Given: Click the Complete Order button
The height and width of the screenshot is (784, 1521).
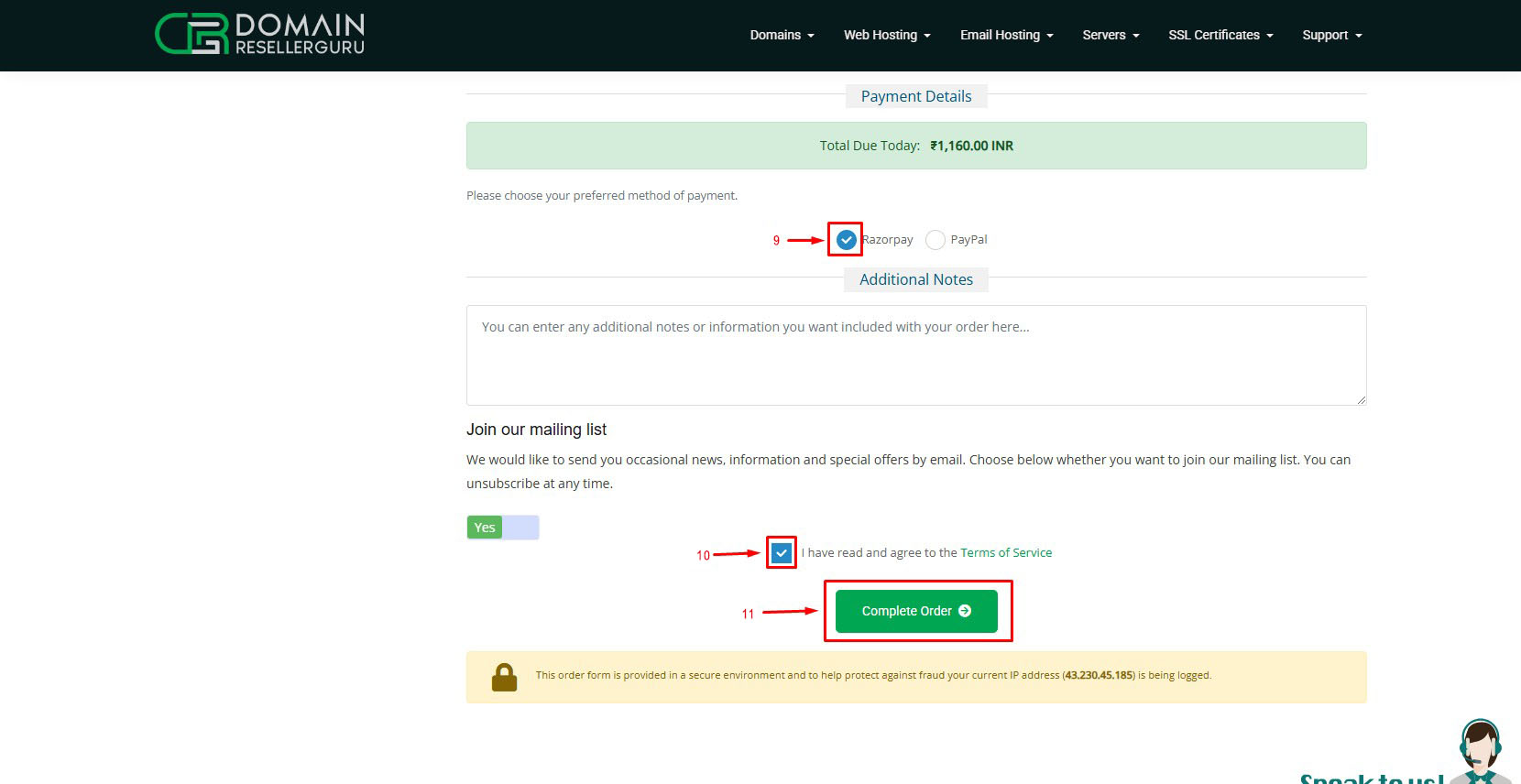Looking at the screenshot, I should click(916, 611).
